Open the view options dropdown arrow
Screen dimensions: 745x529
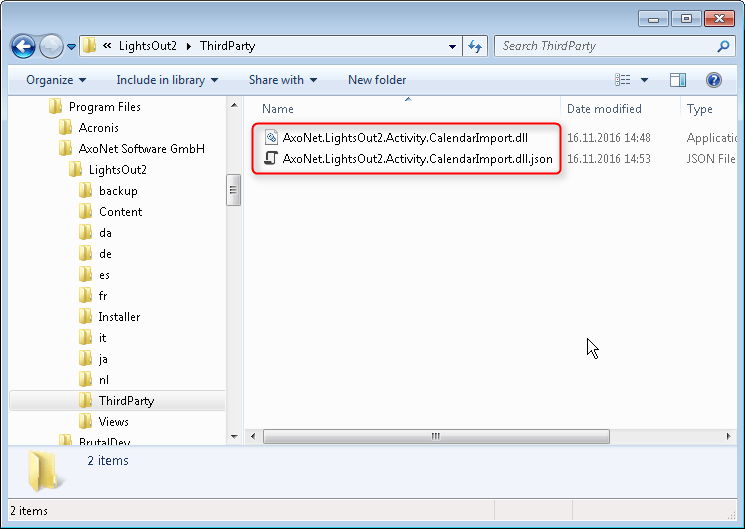point(644,80)
